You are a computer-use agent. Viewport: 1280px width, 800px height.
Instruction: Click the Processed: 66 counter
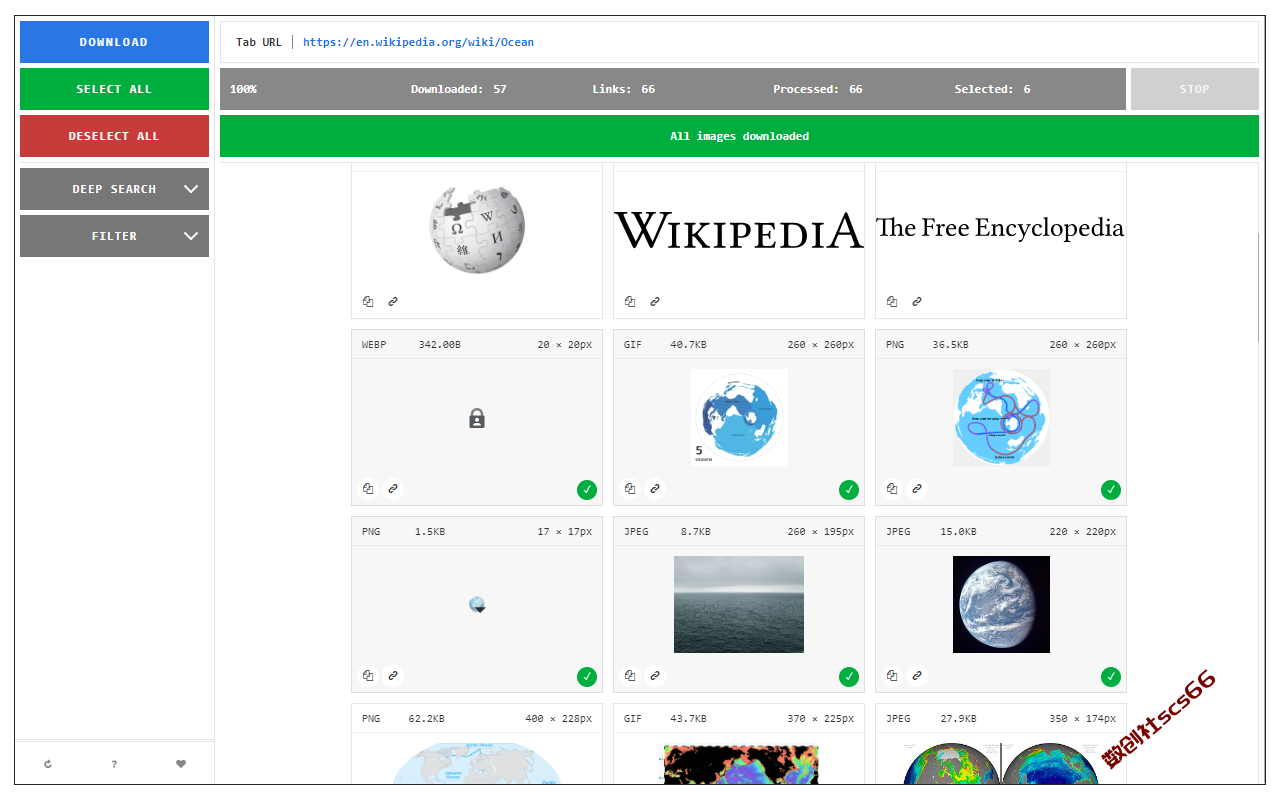tap(817, 89)
